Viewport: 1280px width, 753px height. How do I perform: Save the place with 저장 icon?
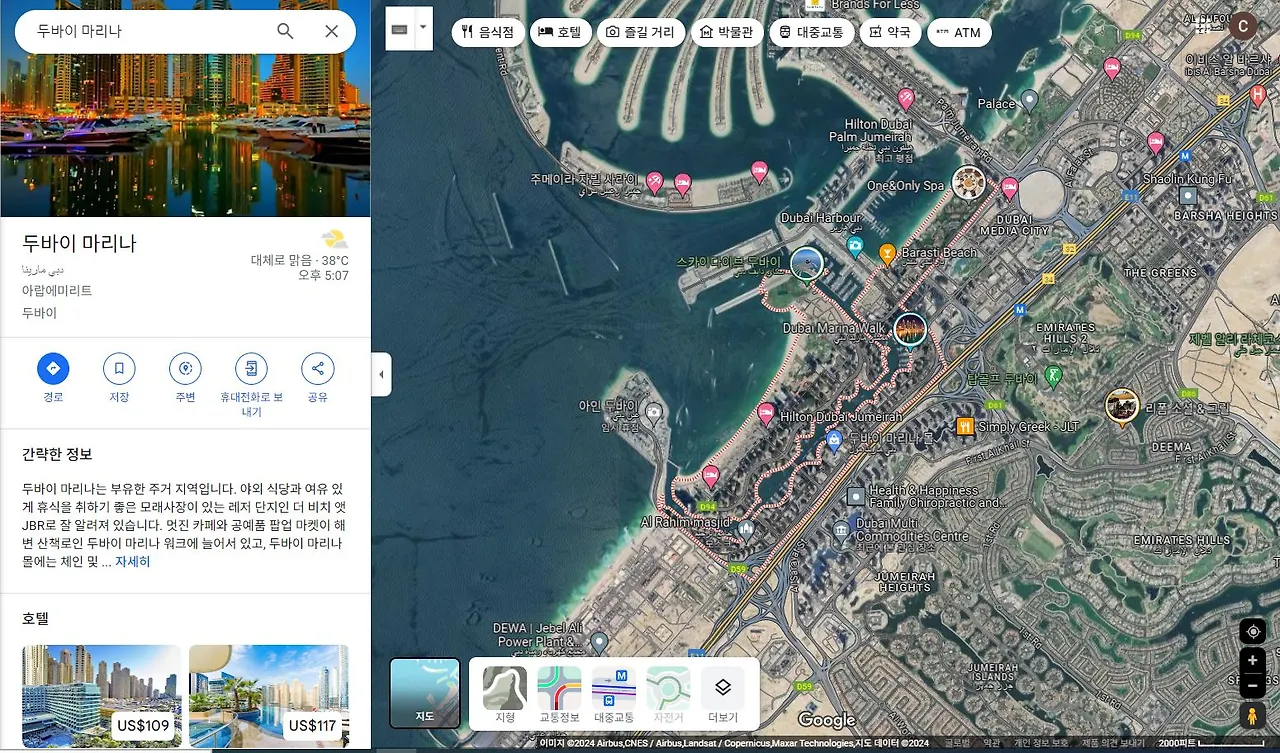tap(119, 369)
